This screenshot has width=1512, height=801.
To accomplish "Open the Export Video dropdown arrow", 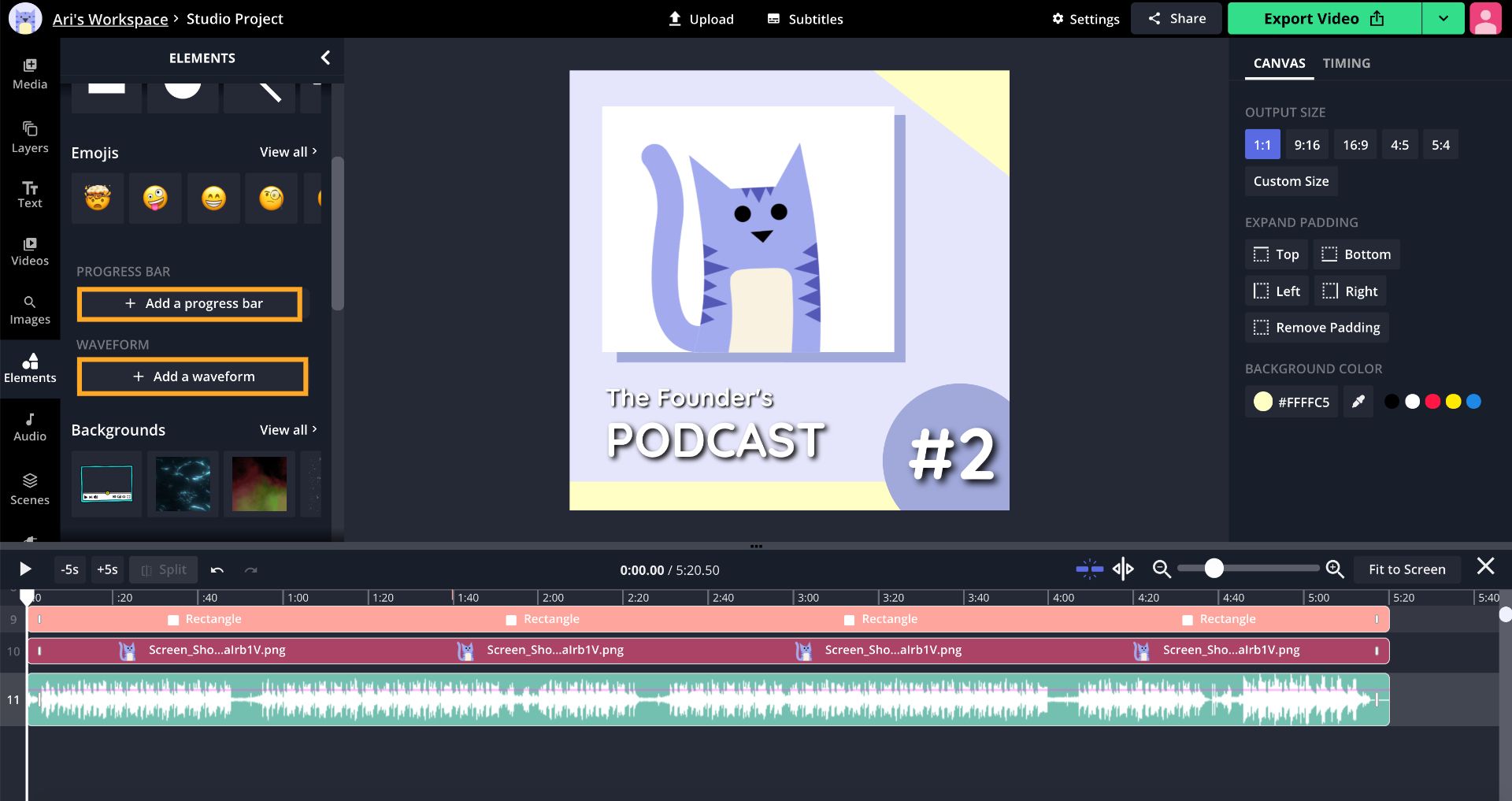I will tap(1443, 19).
